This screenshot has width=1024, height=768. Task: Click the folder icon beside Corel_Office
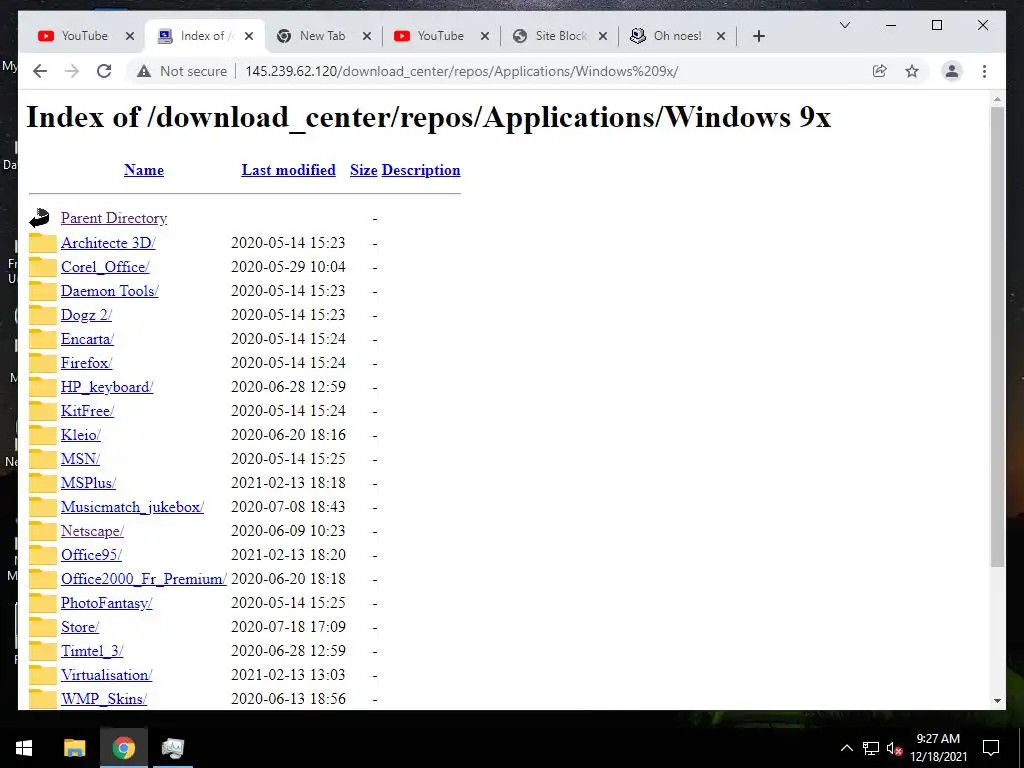(x=42, y=266)
